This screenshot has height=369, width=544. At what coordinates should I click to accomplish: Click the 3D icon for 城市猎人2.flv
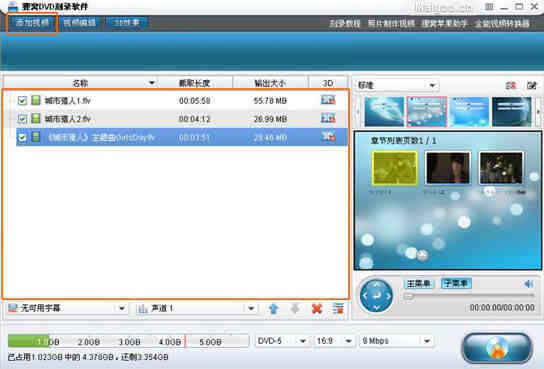[328, 118]
